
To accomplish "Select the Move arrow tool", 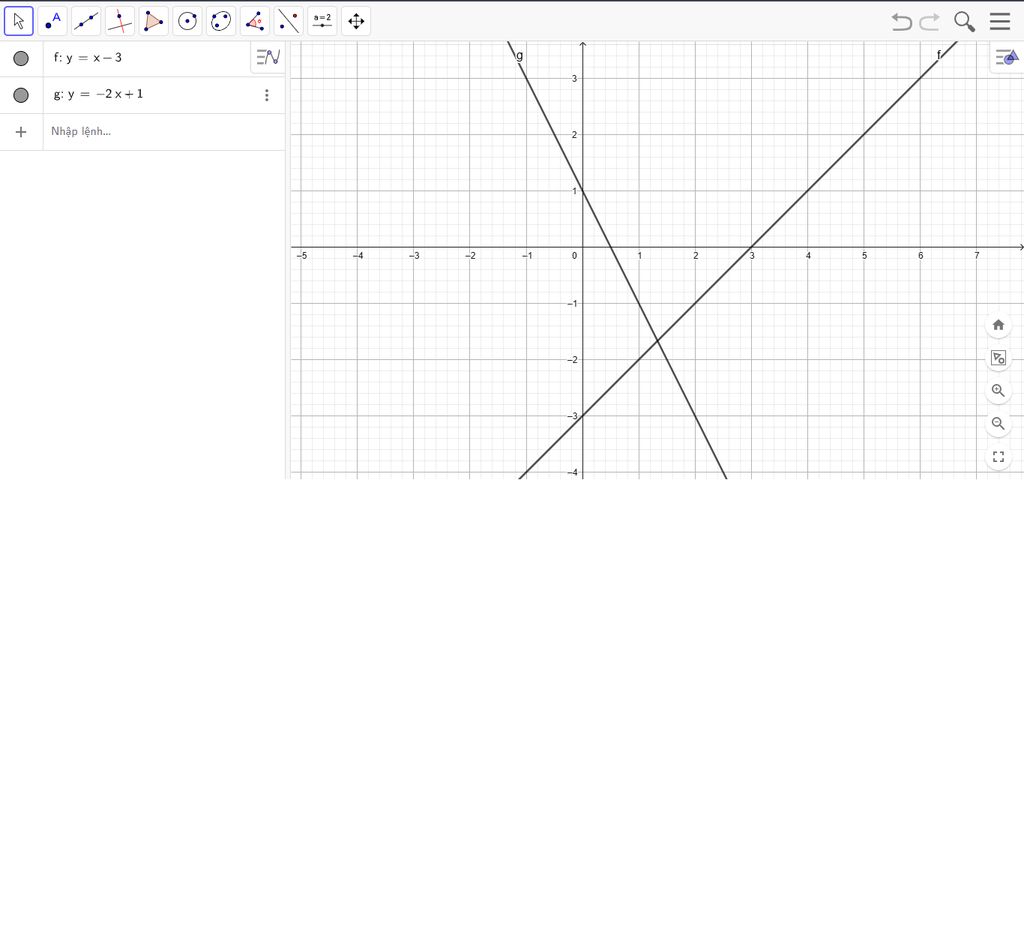I will (18, 22).
